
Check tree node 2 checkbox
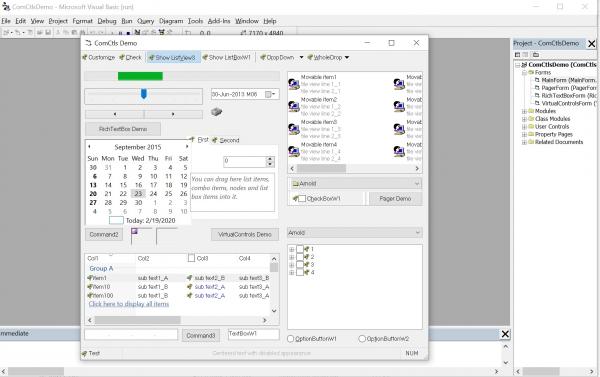tap(300, 257)
